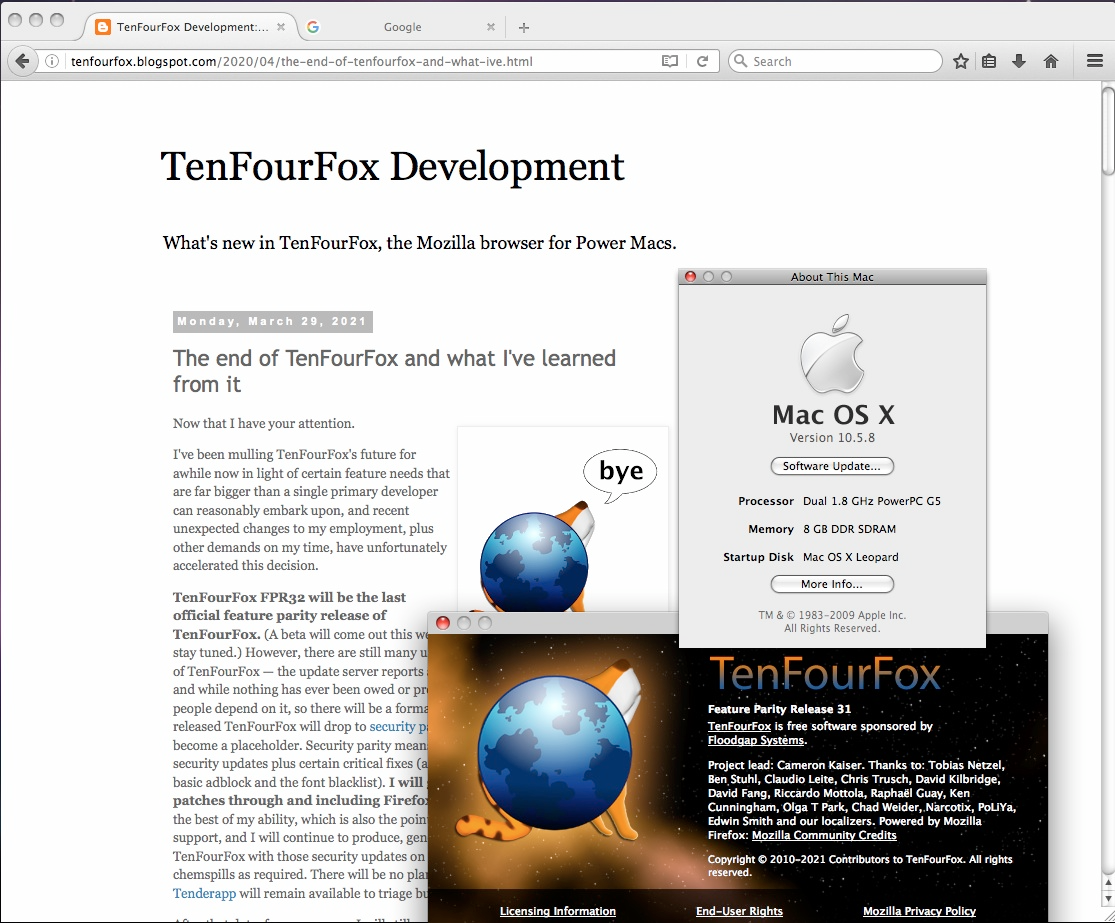Viewport: 1115px width, 923px height.
Task: Click the URL address field
Action: (363, 61)
